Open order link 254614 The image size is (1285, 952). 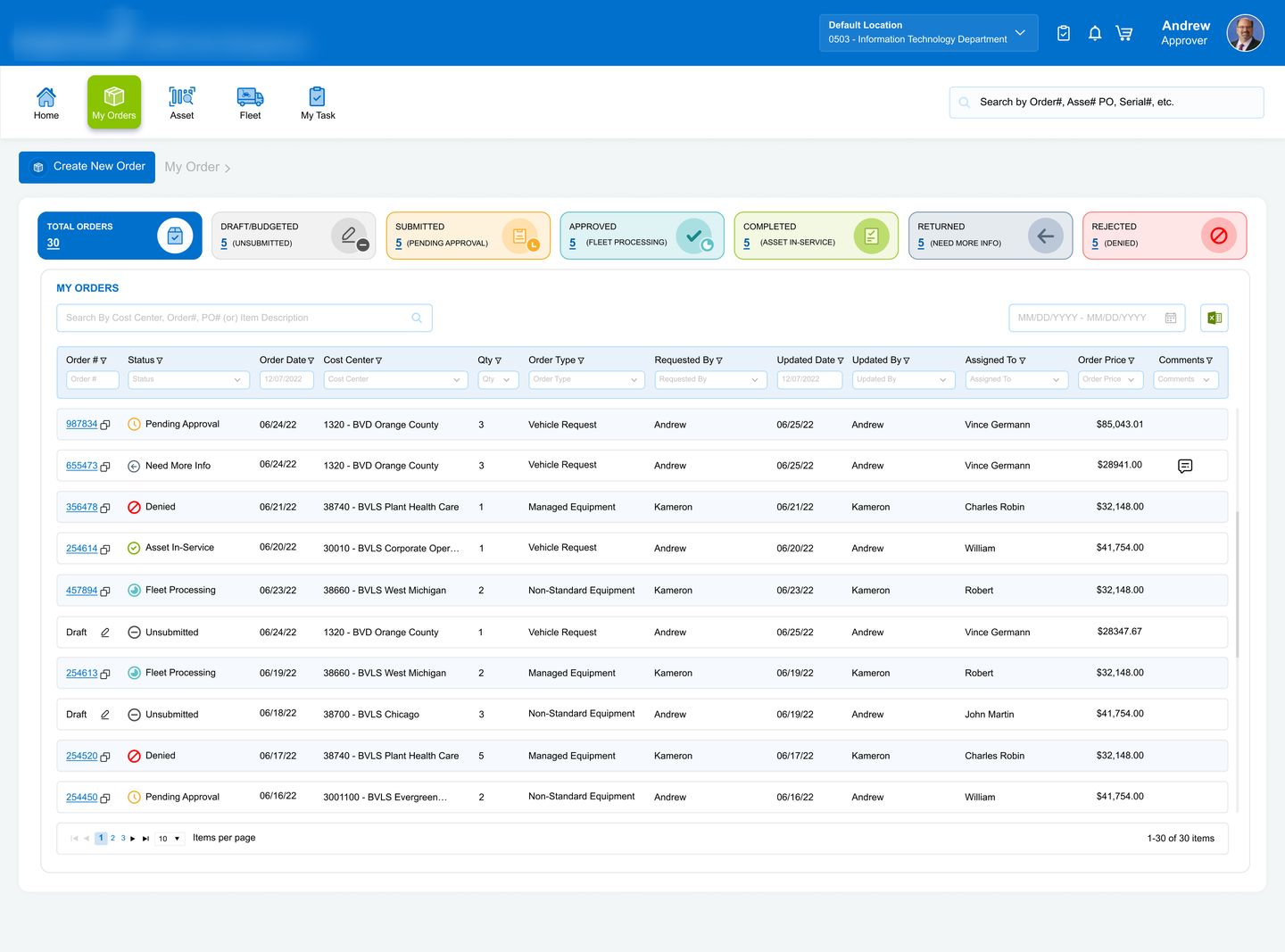click(x=81, y=549)
